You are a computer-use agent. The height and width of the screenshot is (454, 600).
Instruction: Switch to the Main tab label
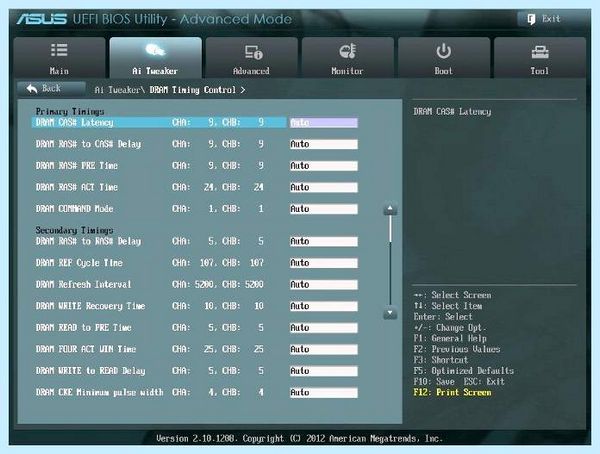click(59, 71)
